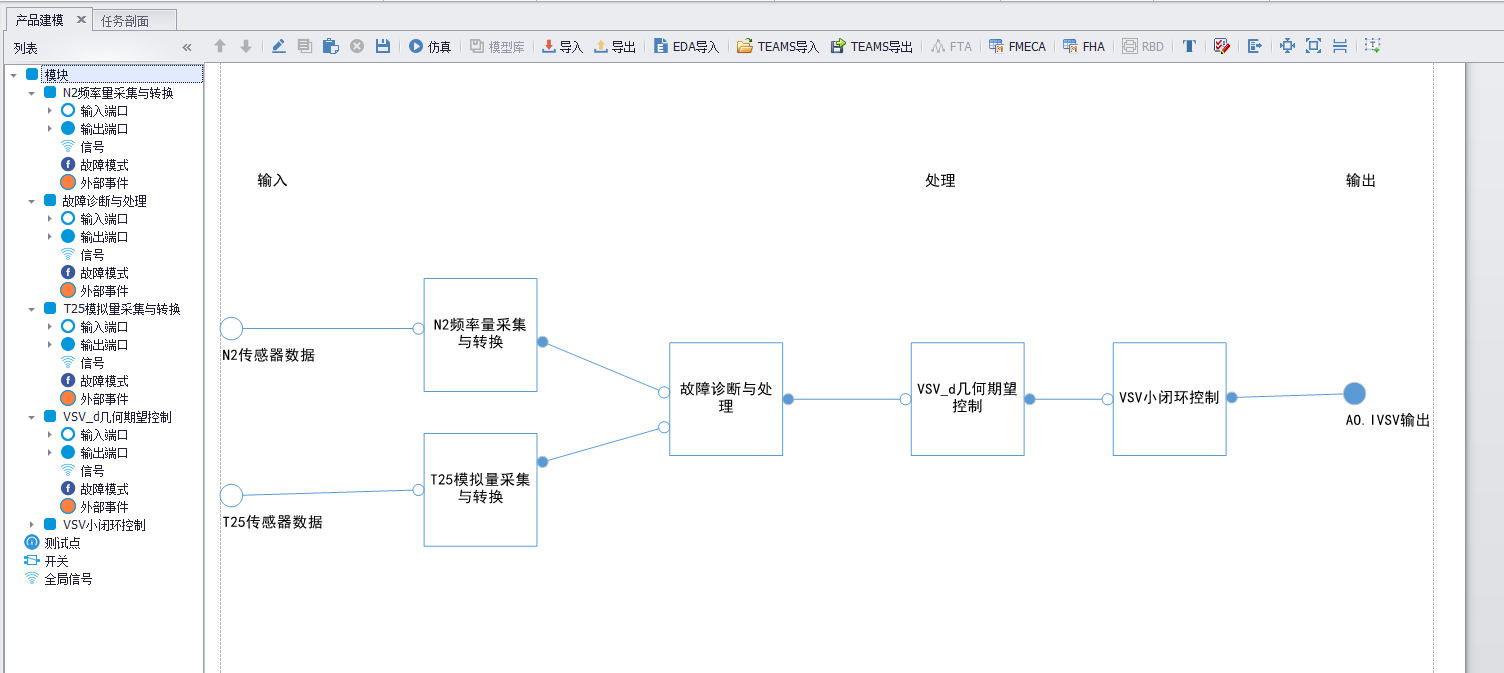Viewport: 1504px width, 673px height.
Task: Expand 输出端口 under VSV_d几何期望控制
Action: (x=50, y=453)
